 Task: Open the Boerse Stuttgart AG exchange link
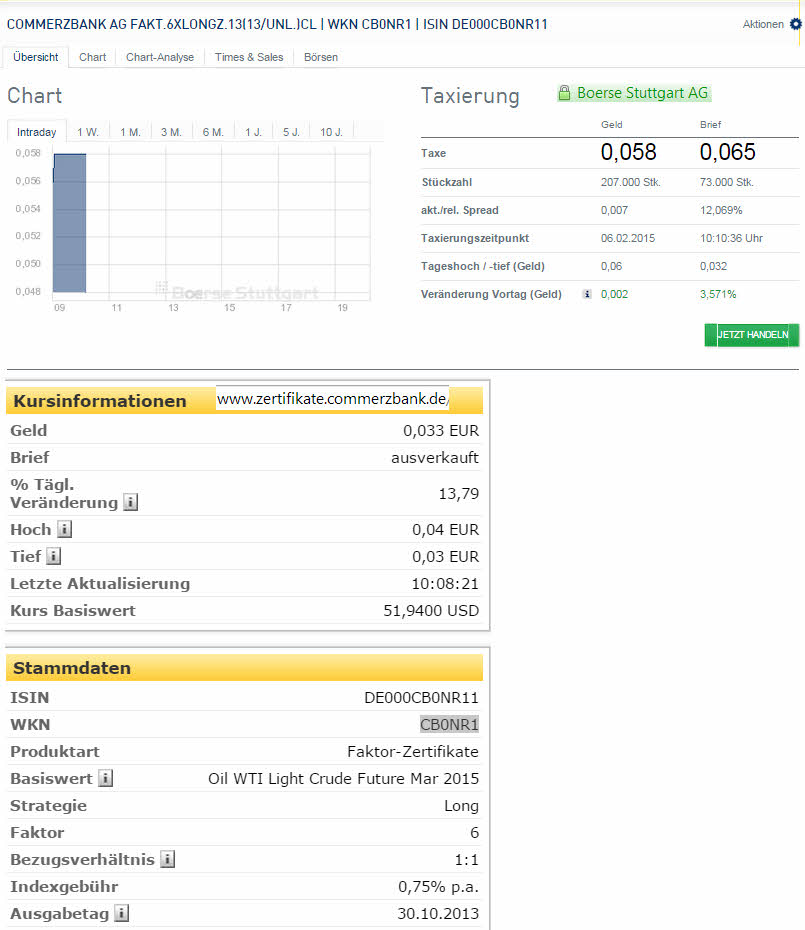(642, 93)
